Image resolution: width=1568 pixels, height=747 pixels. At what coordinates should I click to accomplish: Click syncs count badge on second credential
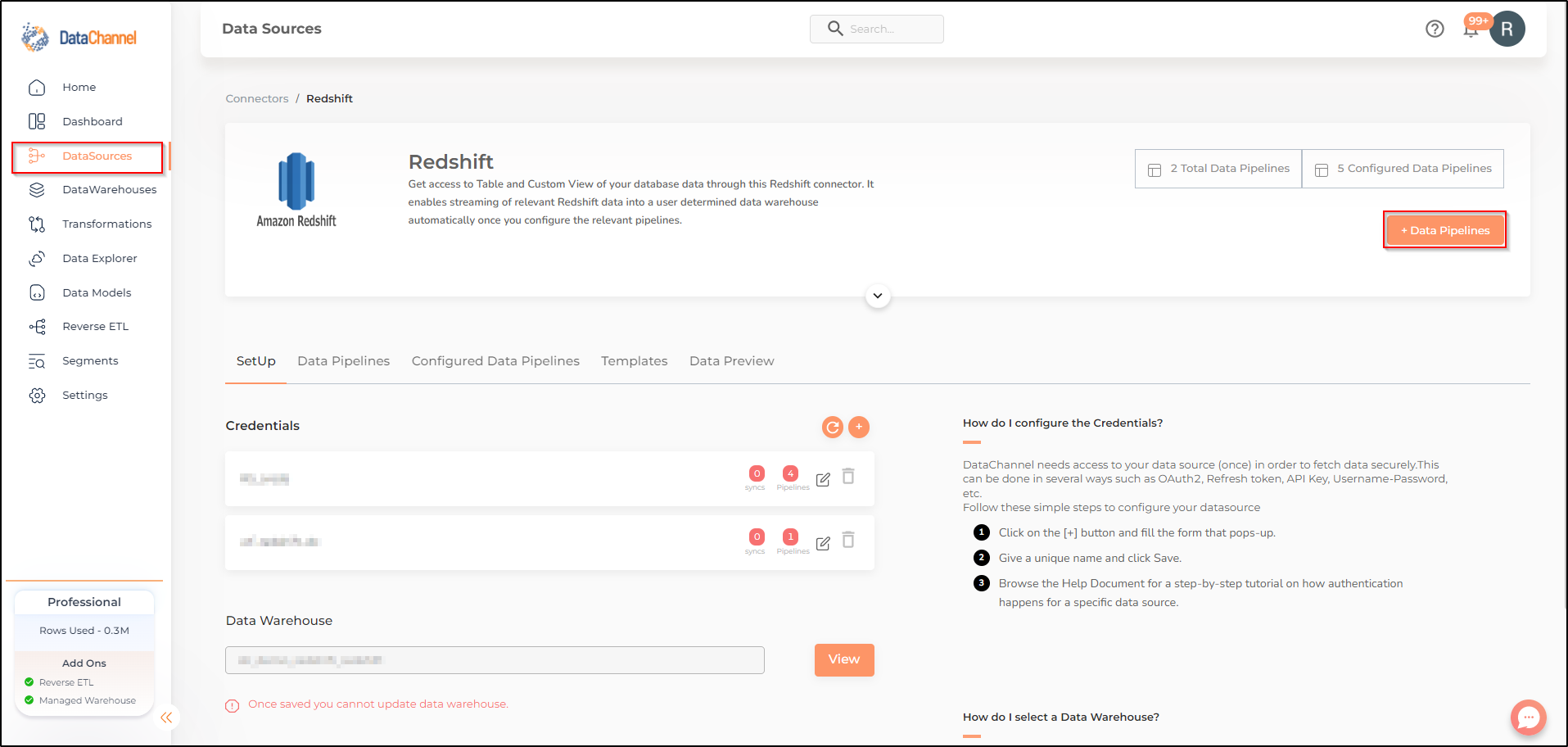(x=757, y=537)
